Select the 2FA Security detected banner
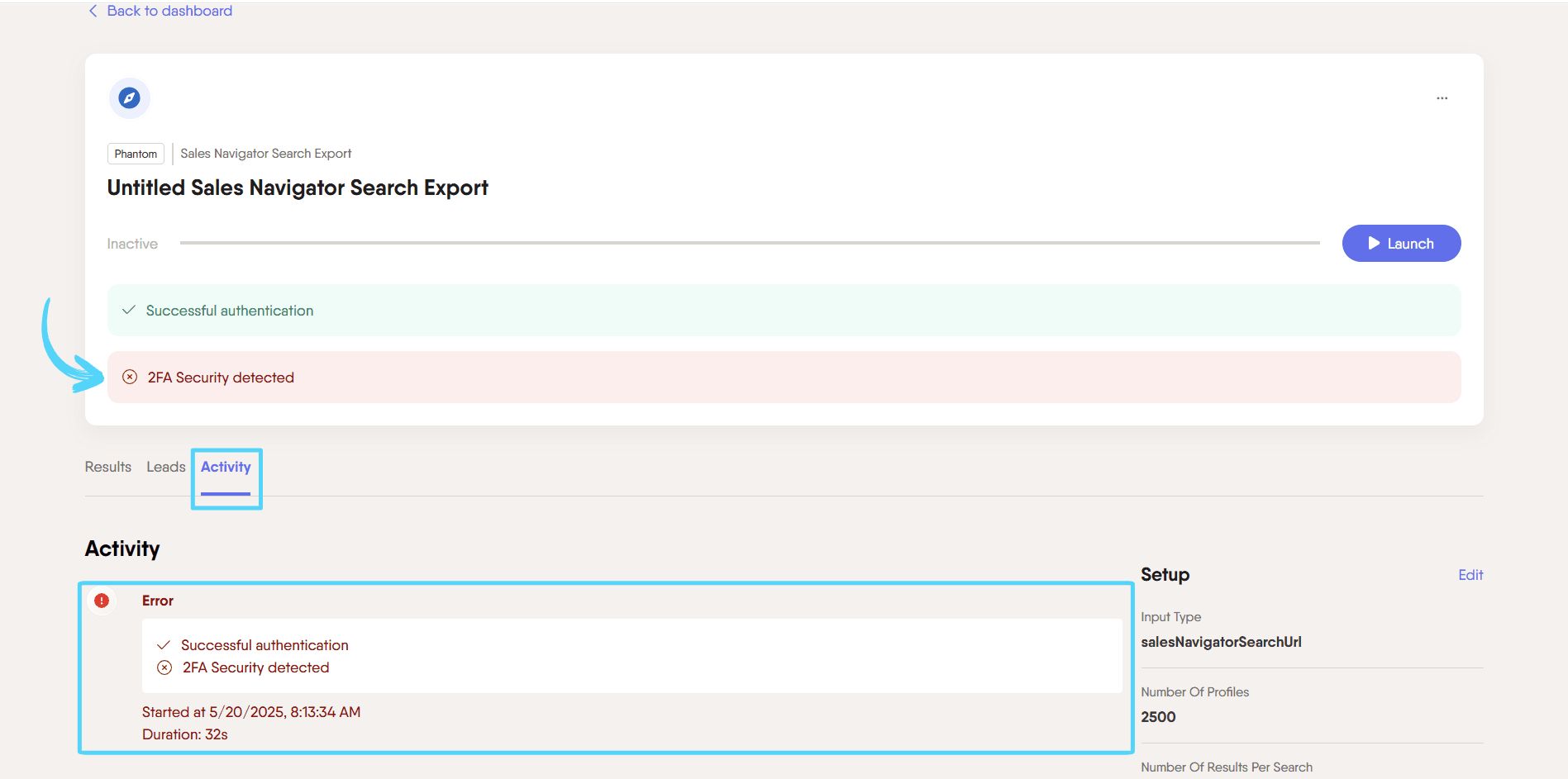The height and width of the screenshot is (779, 1568). 783,378
